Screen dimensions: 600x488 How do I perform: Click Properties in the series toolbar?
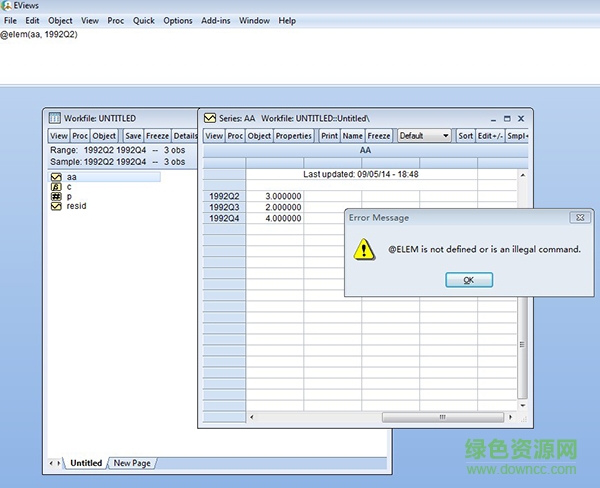click(x=294, y=136)
